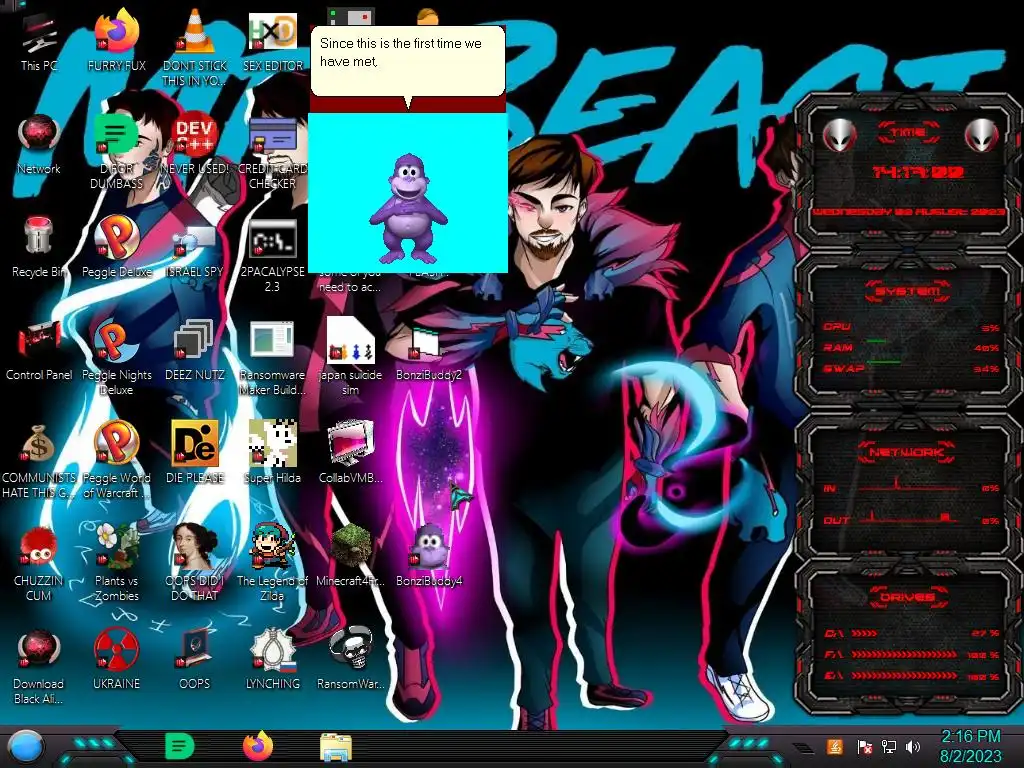
Task: Open Control Panel desktop icon
Action: point(39,349)
